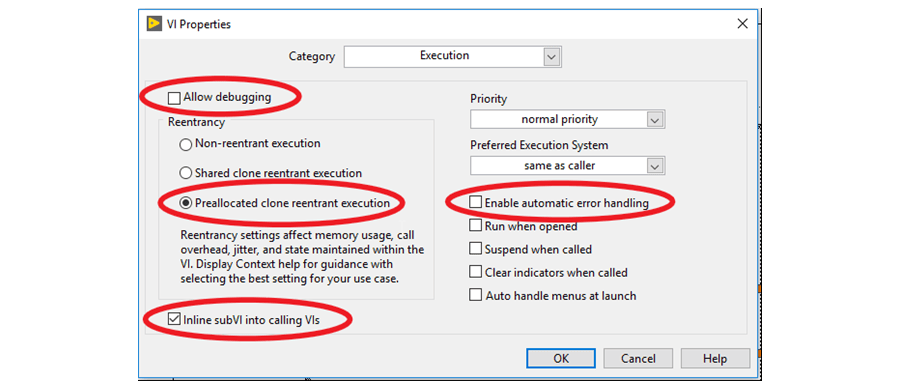Click the Cancel button
The width and height of the screenshot is (900, 389).
(638, 359)
